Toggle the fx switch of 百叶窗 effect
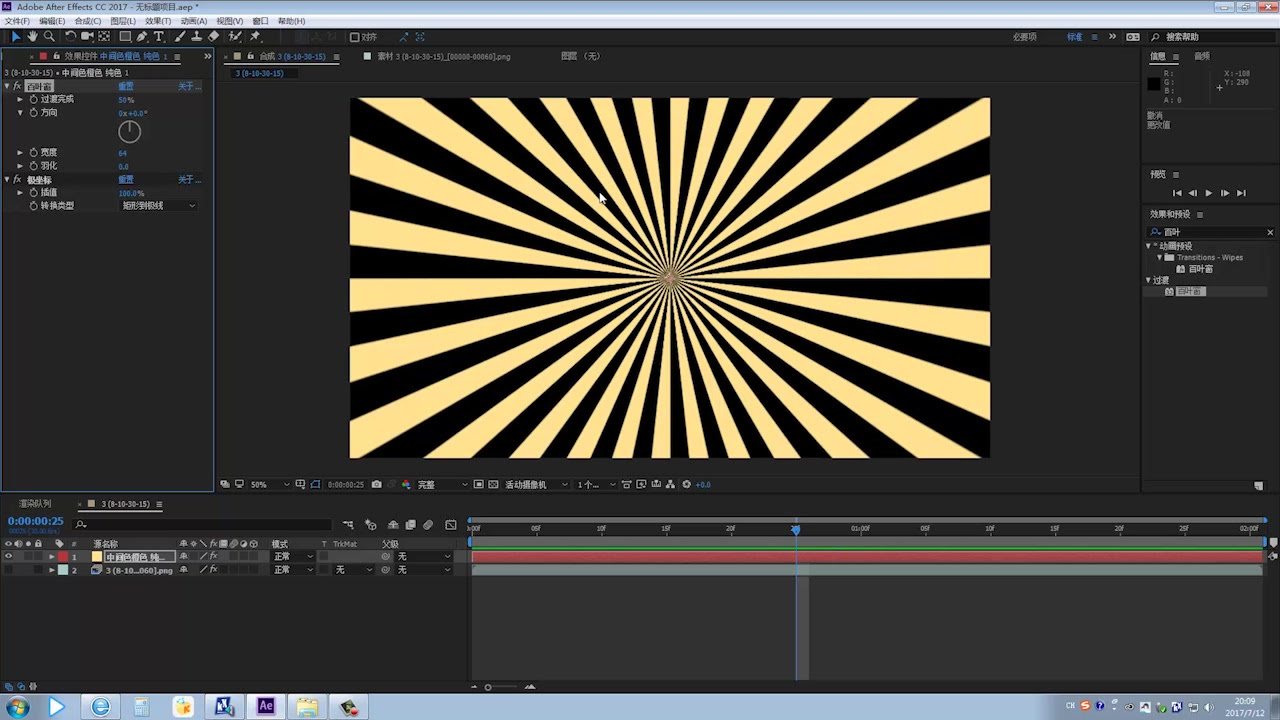This screenshot has width=1280, height=720. click(17, 86)
